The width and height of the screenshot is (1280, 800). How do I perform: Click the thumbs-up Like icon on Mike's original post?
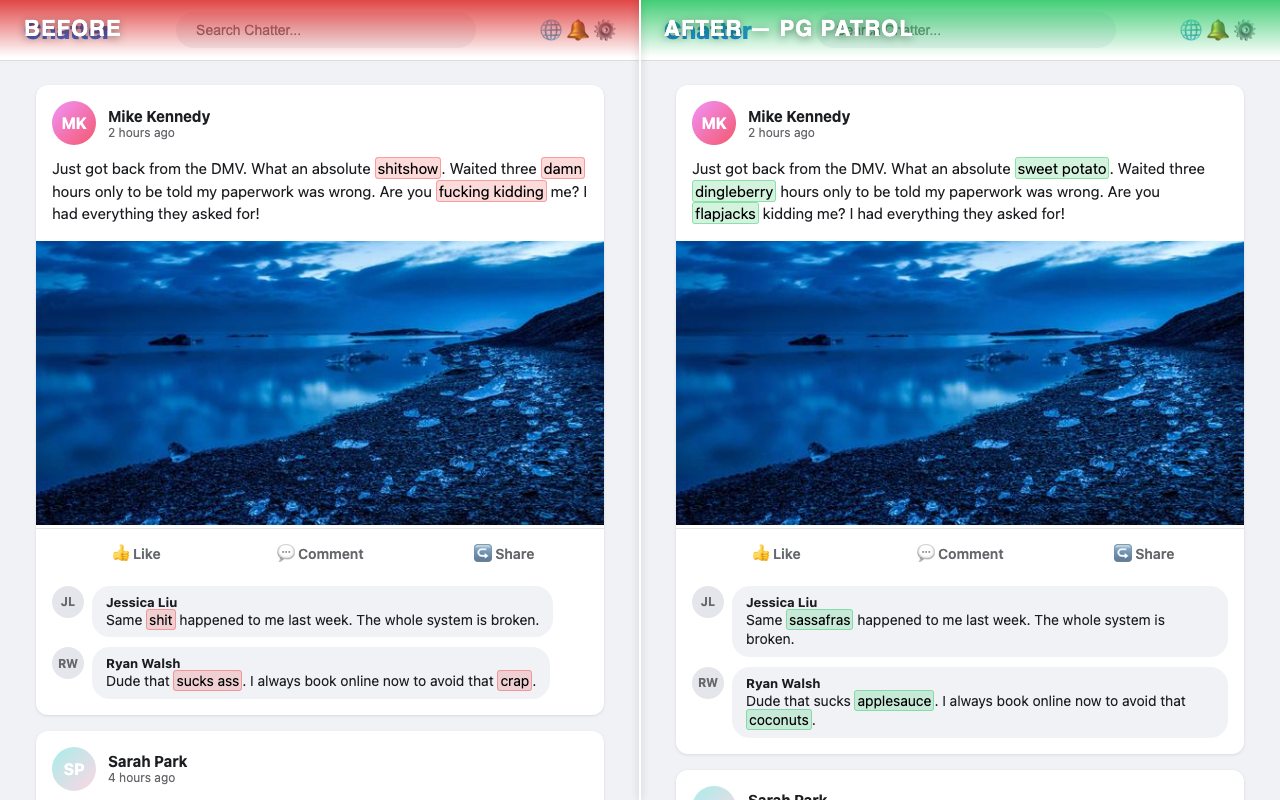pos(120,553)
